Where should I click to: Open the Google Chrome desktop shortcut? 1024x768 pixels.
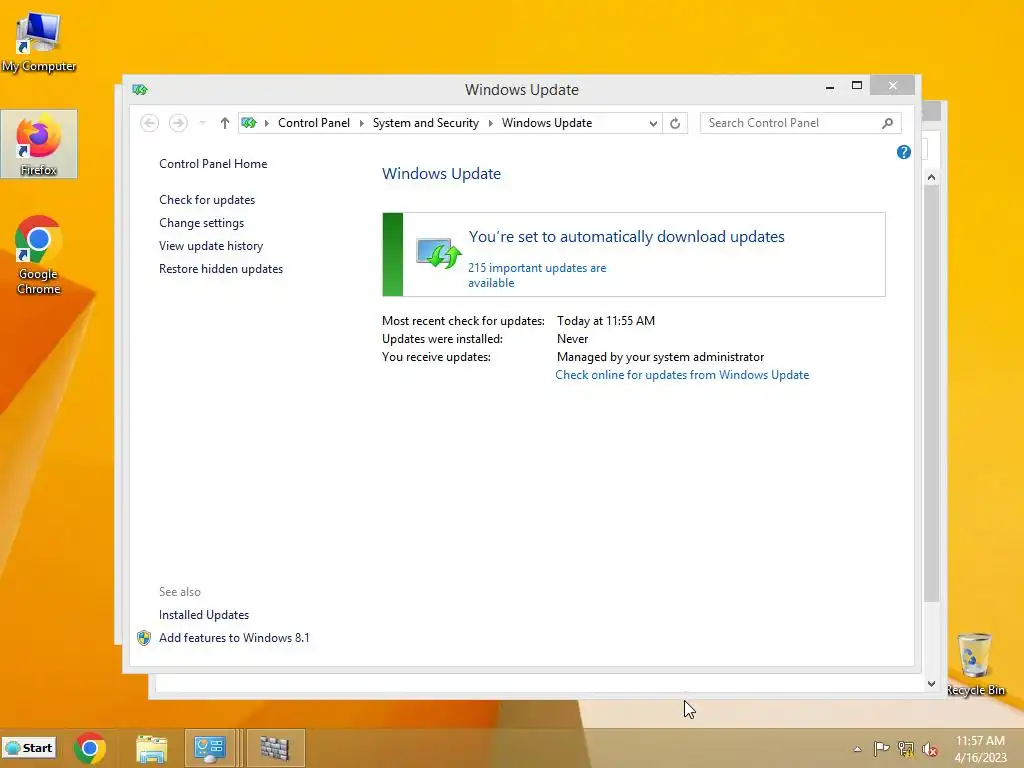(39, 255)
